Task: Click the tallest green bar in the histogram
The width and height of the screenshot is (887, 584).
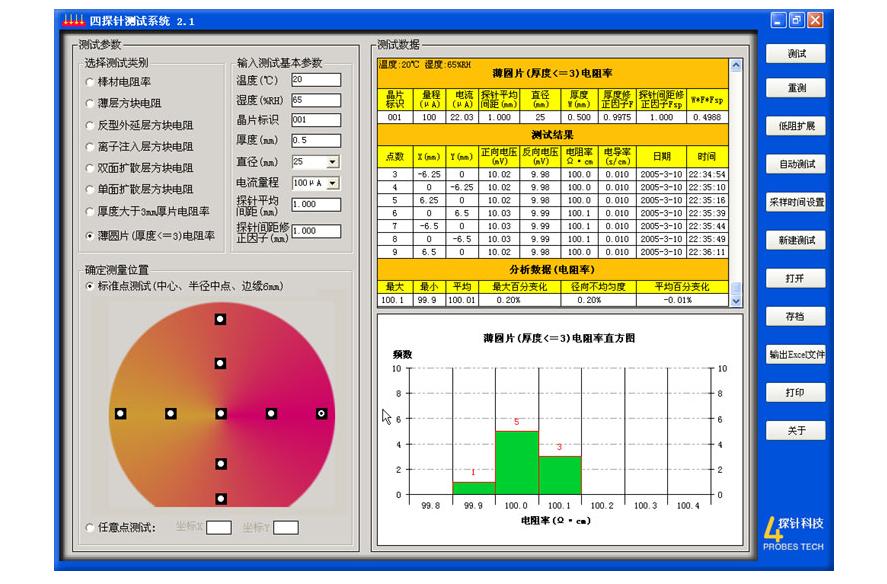Action: (x=517, y=462)
